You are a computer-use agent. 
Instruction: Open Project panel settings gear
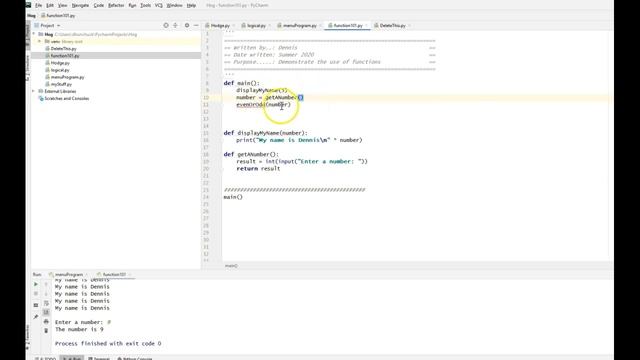click(187, 25)
